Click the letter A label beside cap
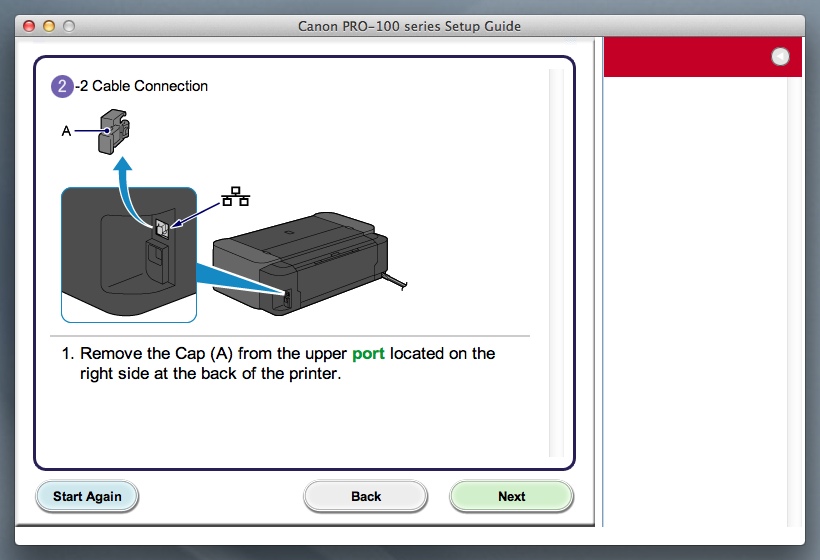 [67, 130]
